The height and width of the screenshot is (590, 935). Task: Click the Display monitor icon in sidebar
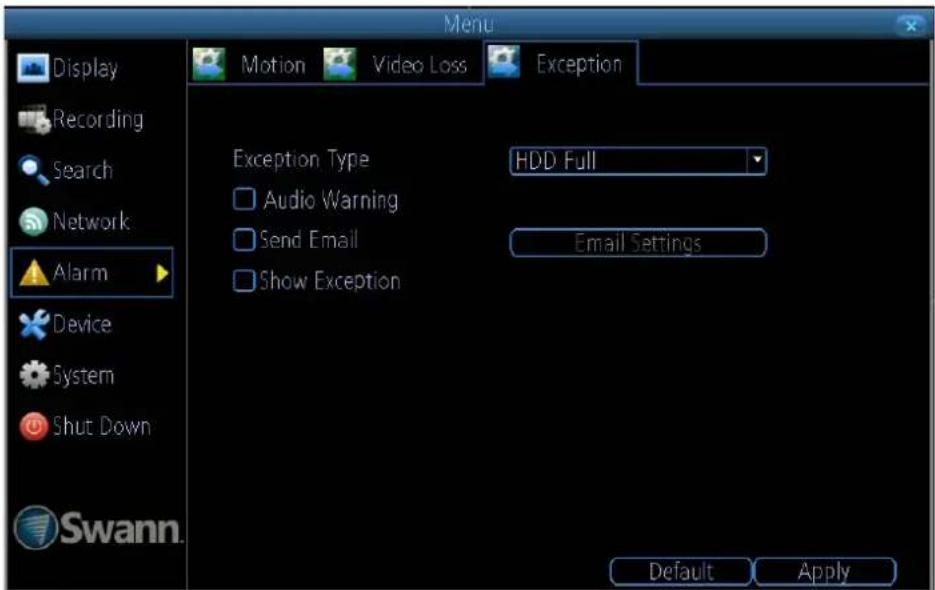pyautogui.click(x=33, y=67)
